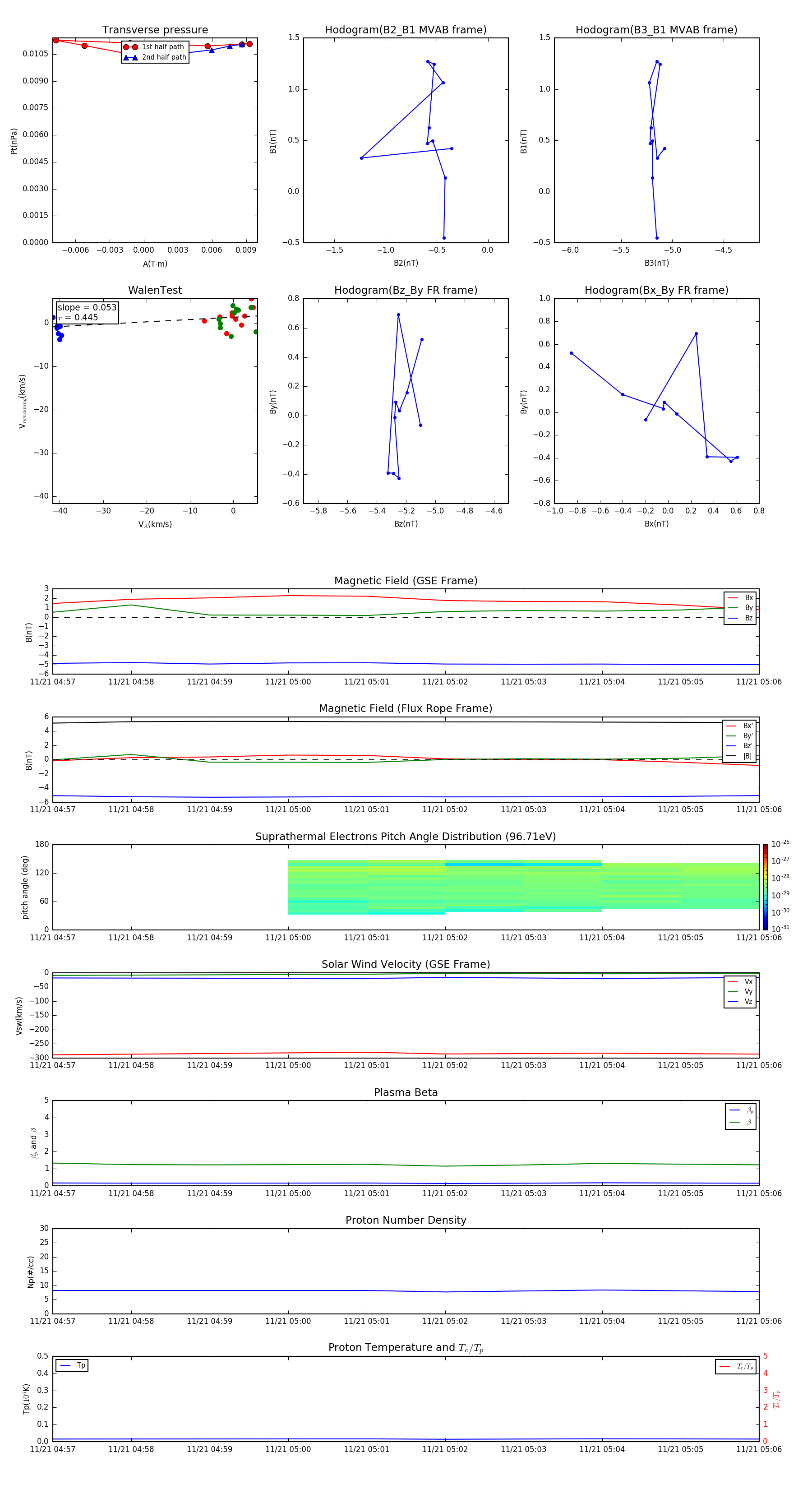Click the 'slope = 0.053' annotation

click(x=87, y=308)
